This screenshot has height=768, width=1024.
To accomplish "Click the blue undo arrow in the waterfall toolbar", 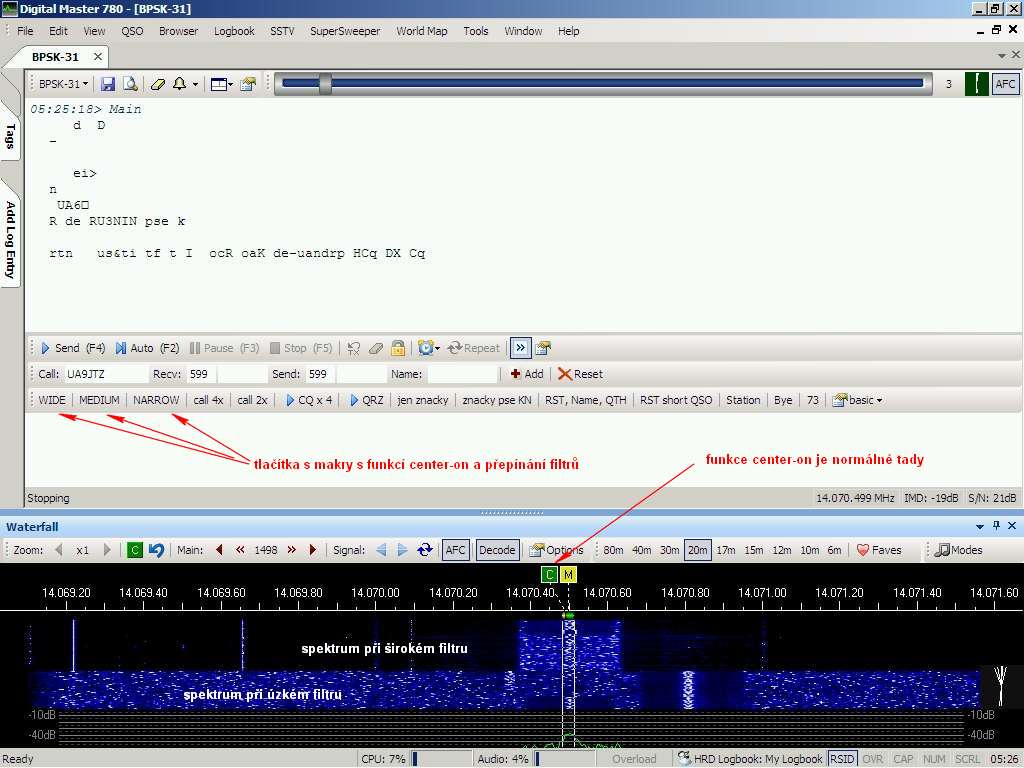I will click(156, 550).
